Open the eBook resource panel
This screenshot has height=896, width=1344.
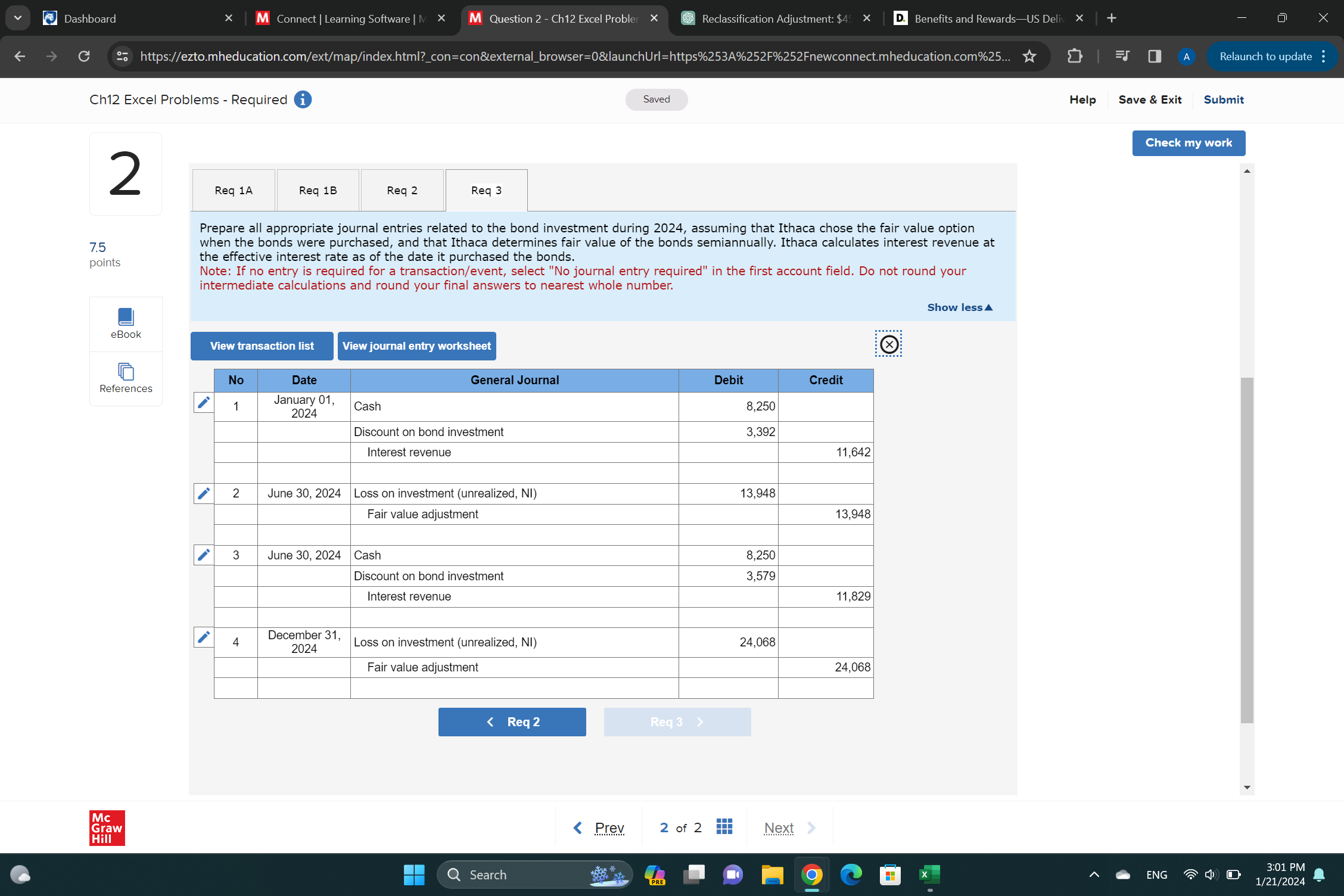click(x=125, y=323)
